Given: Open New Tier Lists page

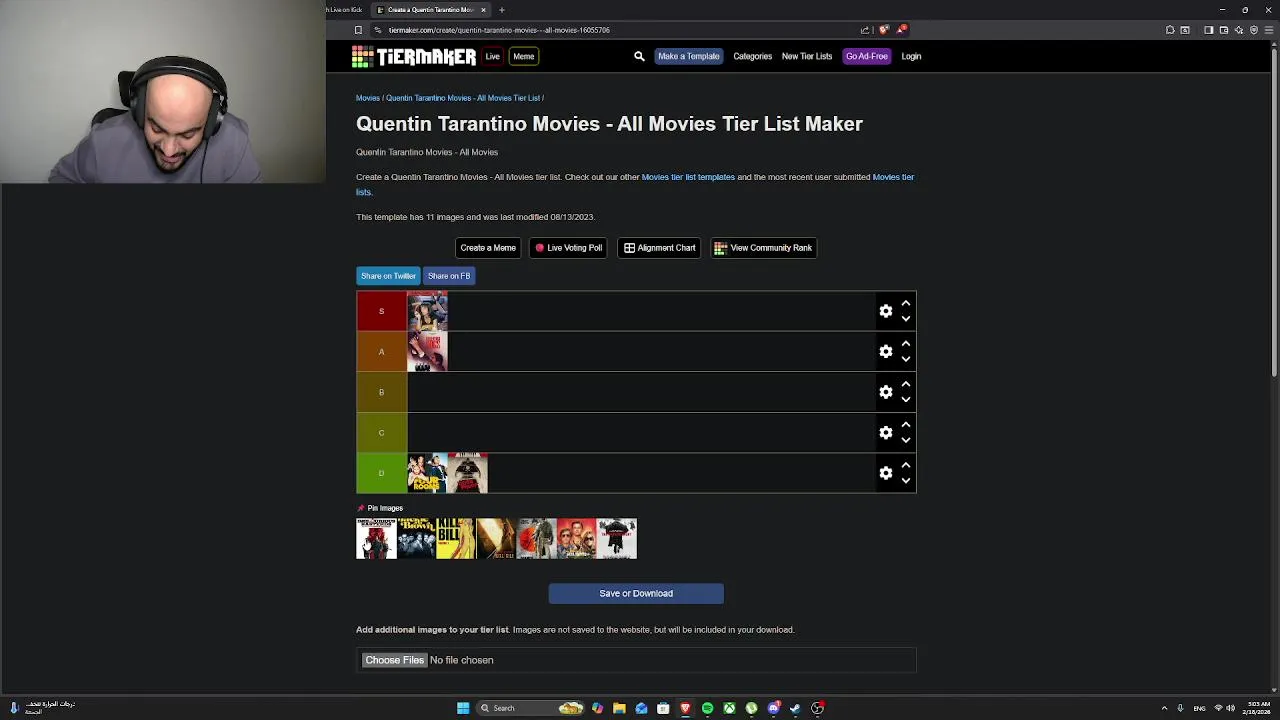Looking at the screenshot, I should tap(807, 57).
